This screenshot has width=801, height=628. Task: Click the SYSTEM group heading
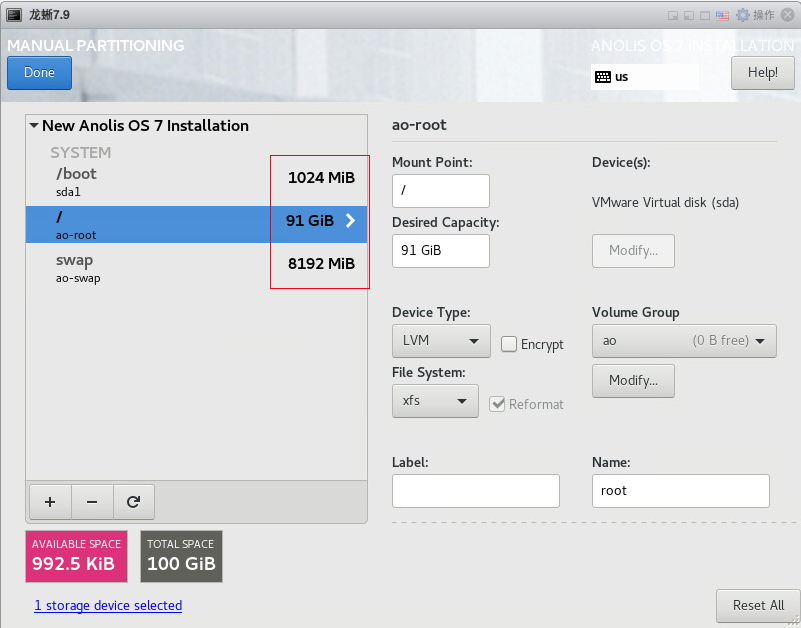80,152
